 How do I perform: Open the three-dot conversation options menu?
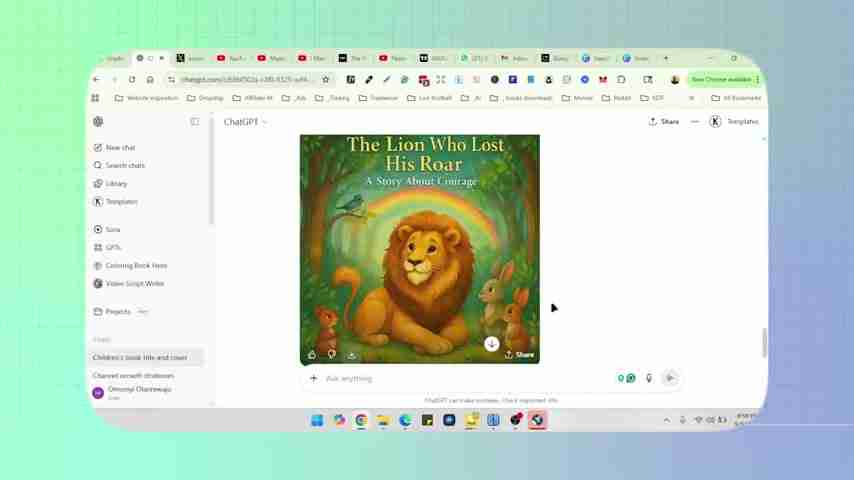pos(694,121)
